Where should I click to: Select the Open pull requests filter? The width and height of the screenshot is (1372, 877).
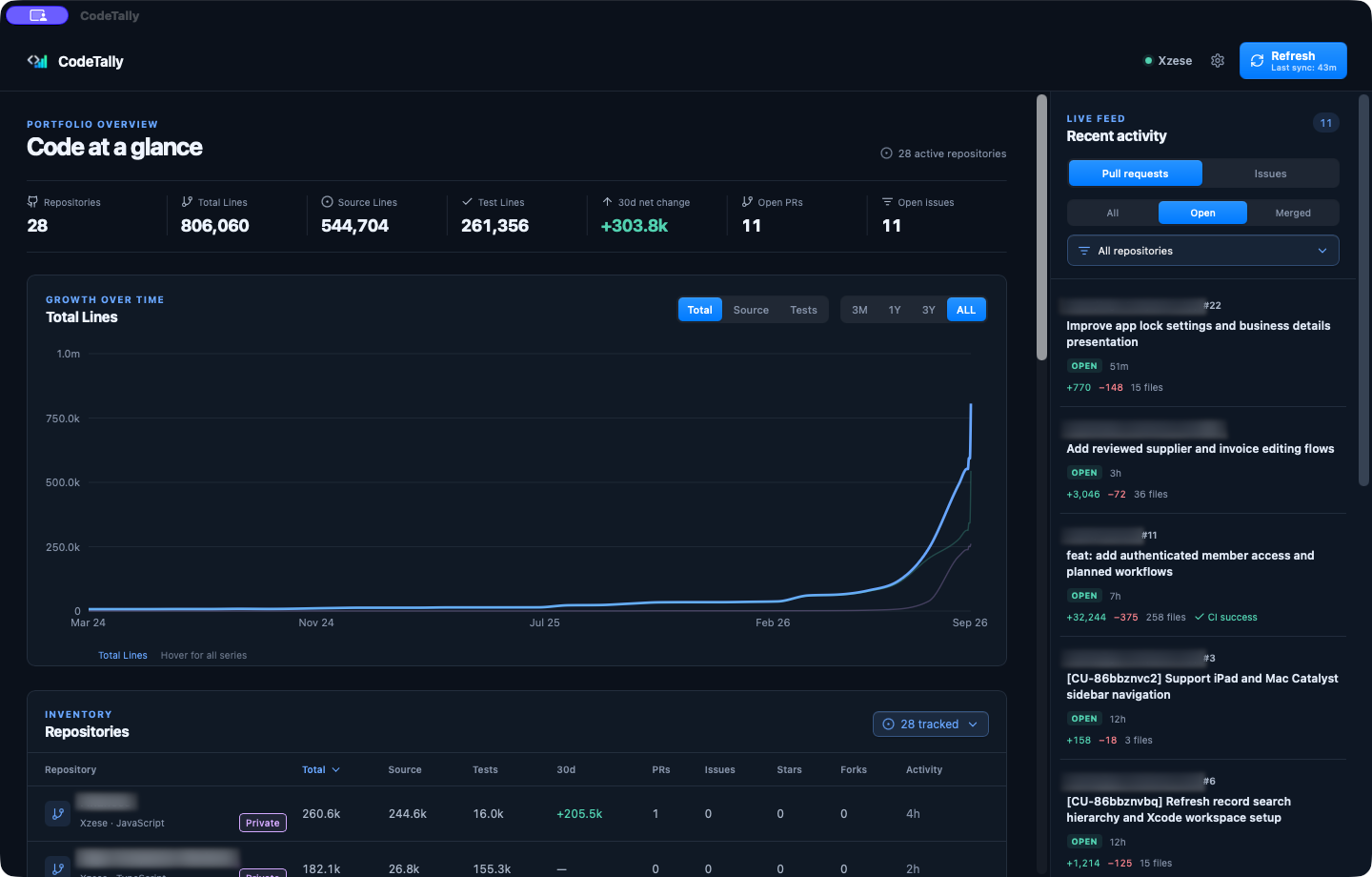1202,213
